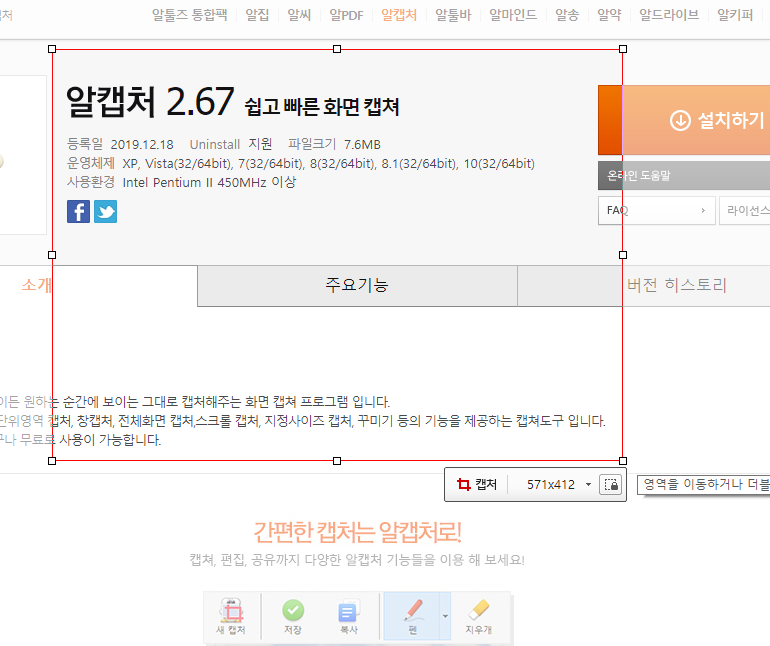Open the 571x412 size dropdown arrow
Viewport: 770px width, 646px height.
pos(588,484)
